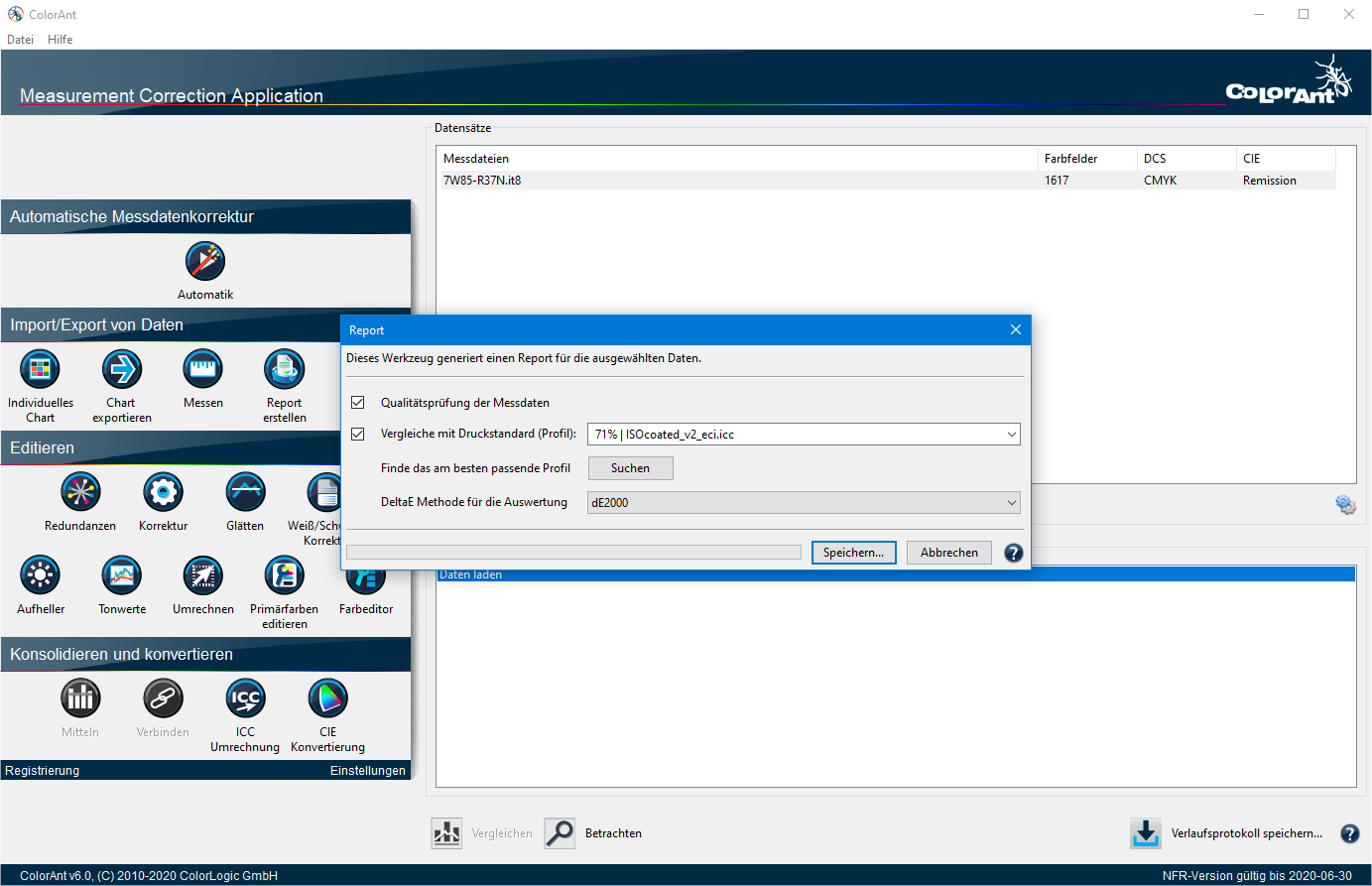Viewport: 1372px width, 886px height.
Task: Select the Chart exportieren icon
Action: (x=122, y=370)
